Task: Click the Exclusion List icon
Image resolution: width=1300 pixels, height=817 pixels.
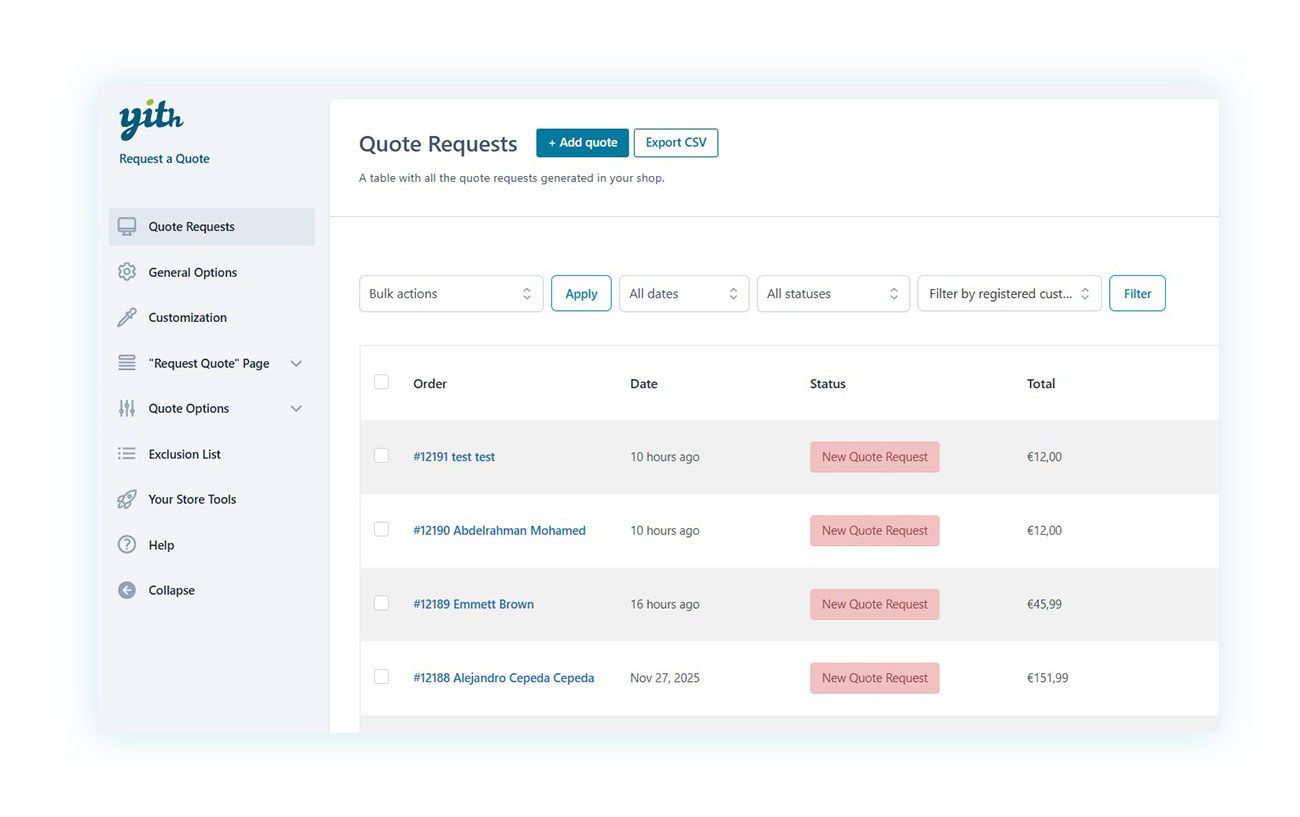Action: [127, 454]
